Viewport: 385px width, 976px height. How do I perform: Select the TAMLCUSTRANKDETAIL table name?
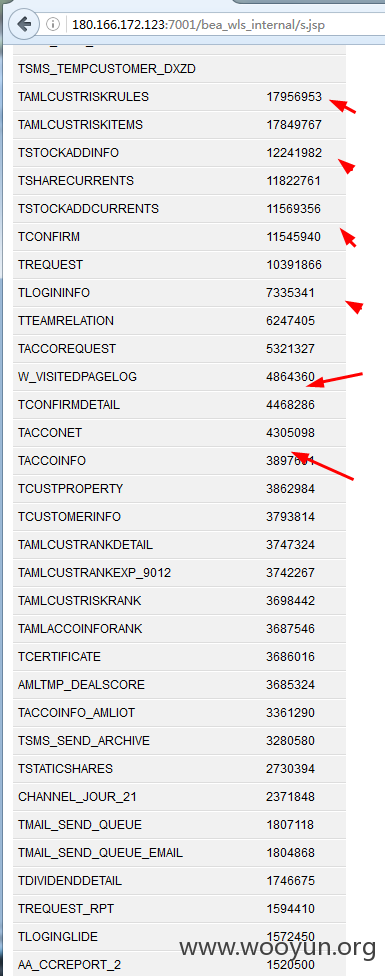[x=85, y=545]
